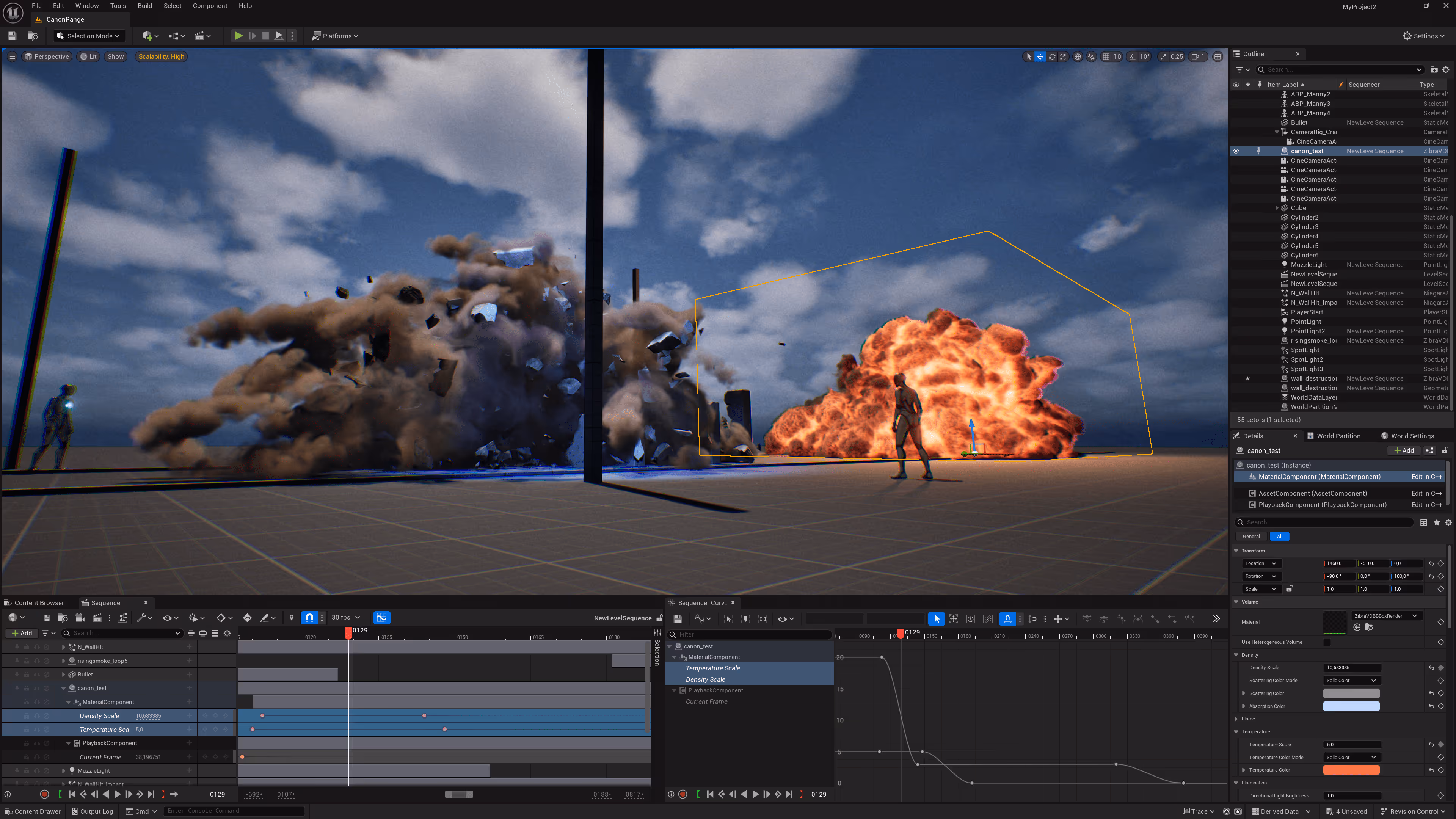
Task: Toggle viewport rotation angle snapping icon
Action: pyautogui.click(x=1132, y=56)
